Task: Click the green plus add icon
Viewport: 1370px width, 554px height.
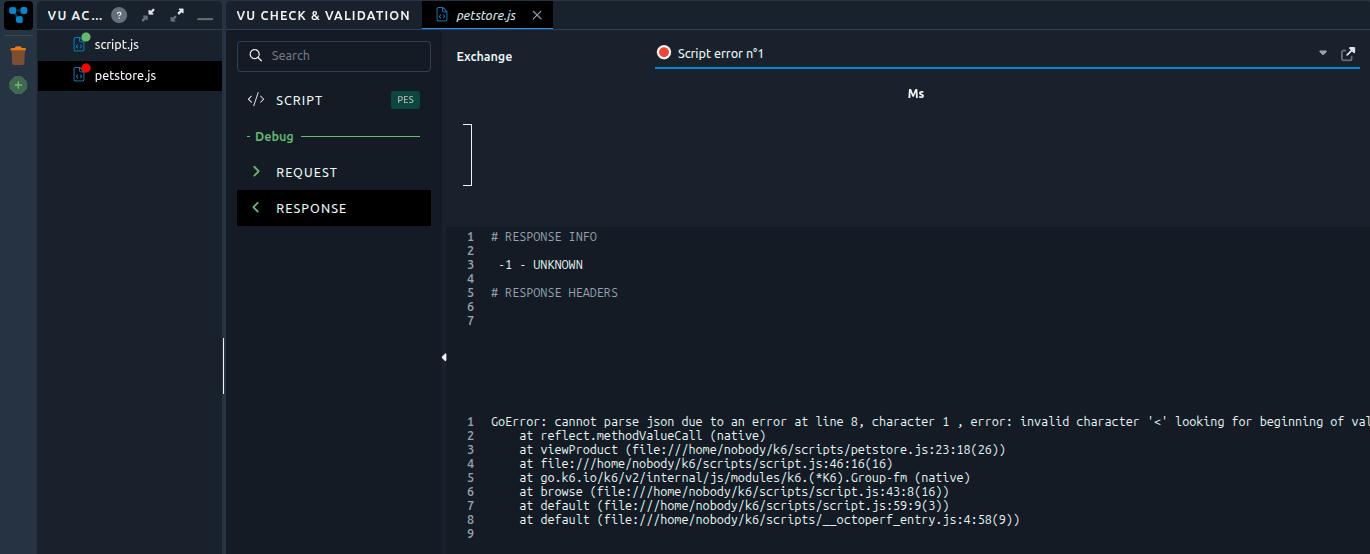Action: point(18,86)
